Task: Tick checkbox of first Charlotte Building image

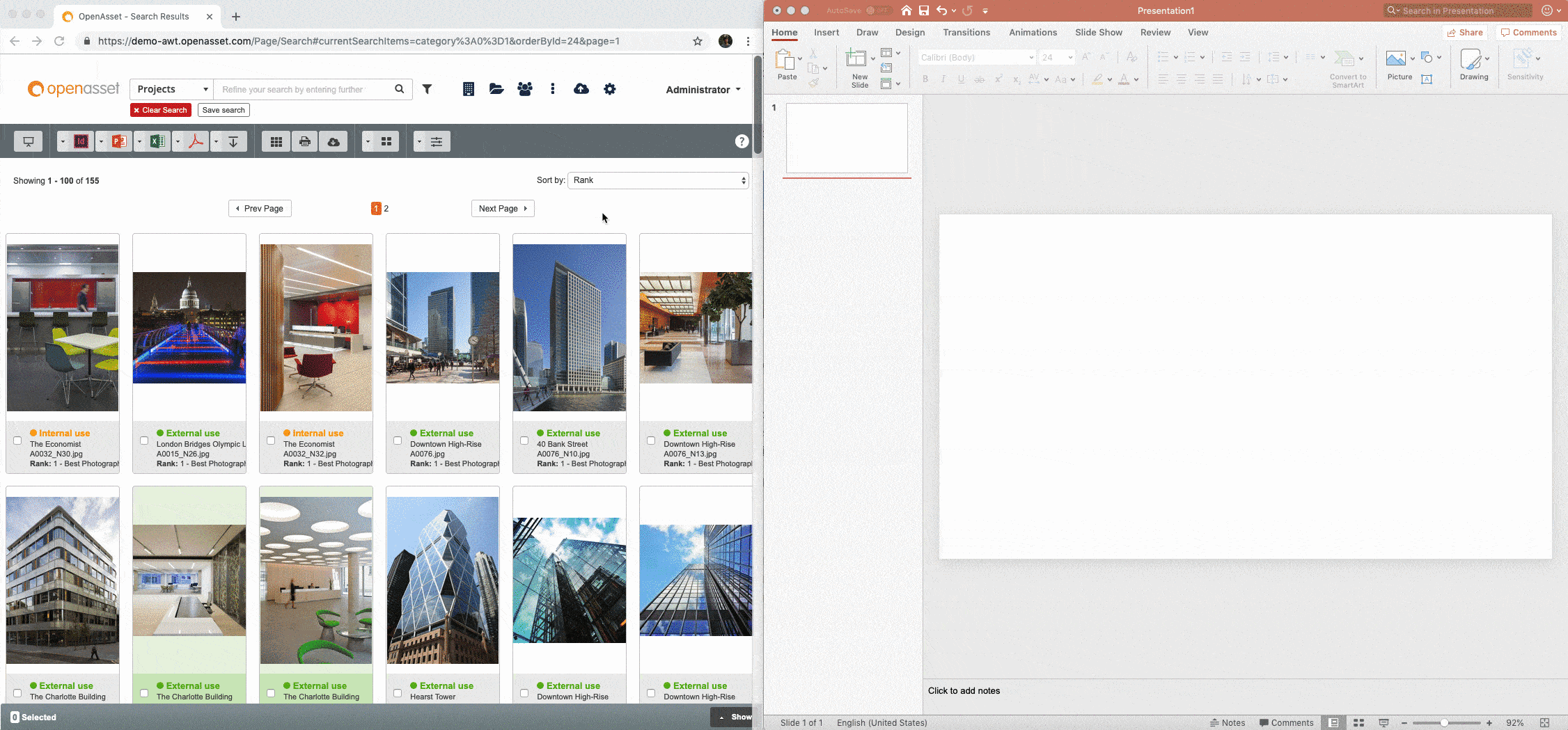Action: (17, 693)
